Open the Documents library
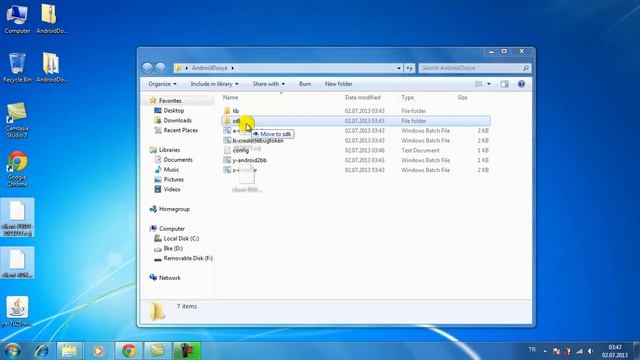Viewport: 640px width, 360px height. (x=178, y=160)
